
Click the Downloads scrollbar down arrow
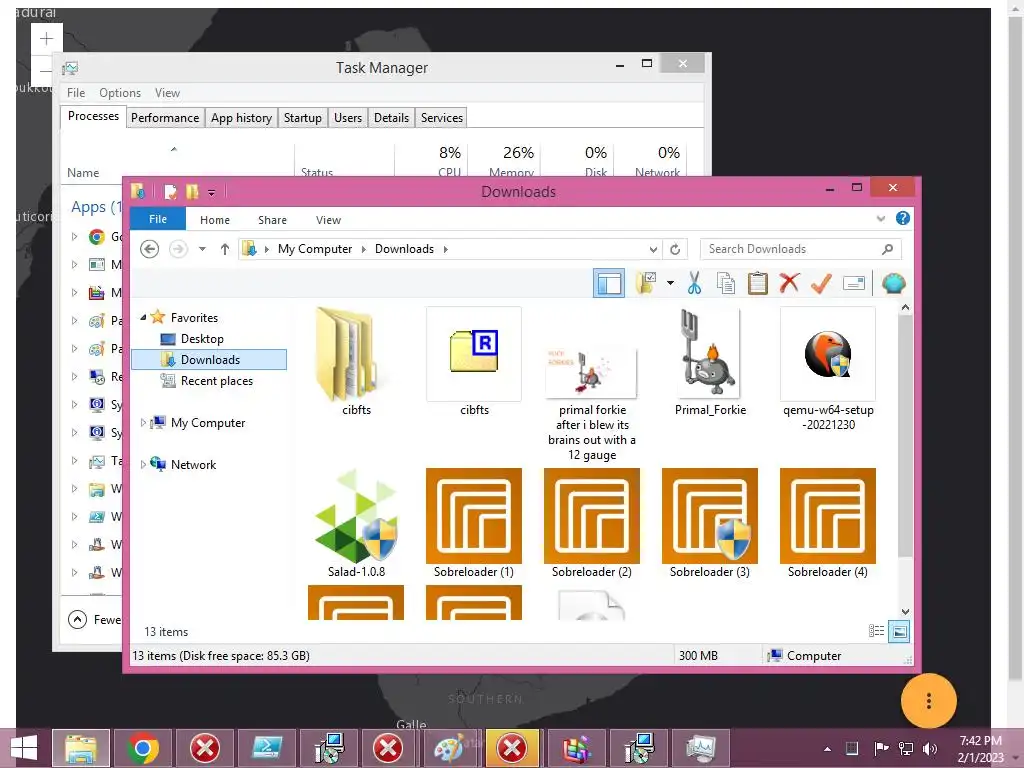click(905, 612)
